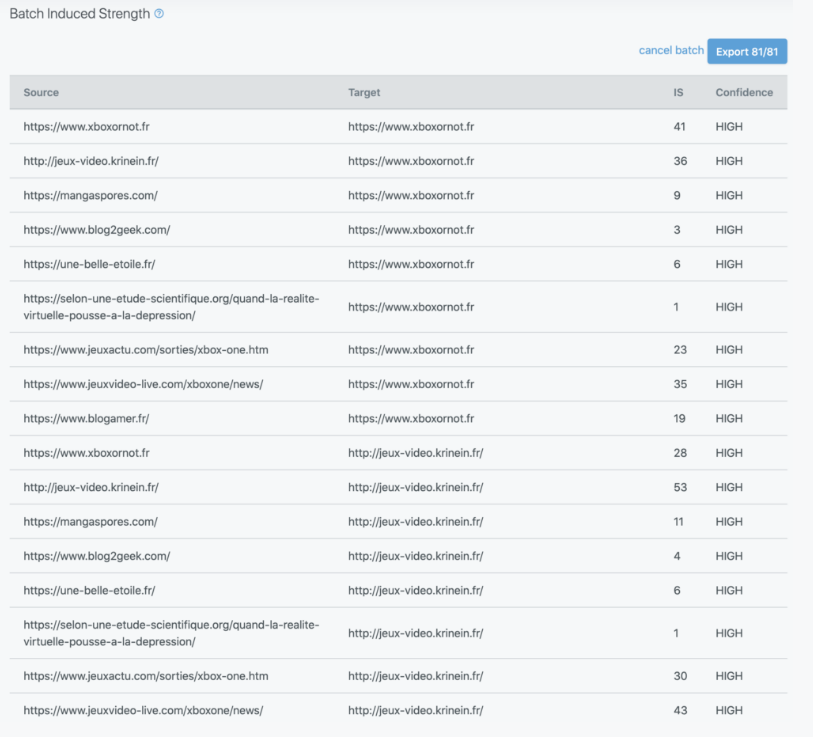813x737 pixels.
Task: Open the target link in the first row
Action: coord(412,126)
